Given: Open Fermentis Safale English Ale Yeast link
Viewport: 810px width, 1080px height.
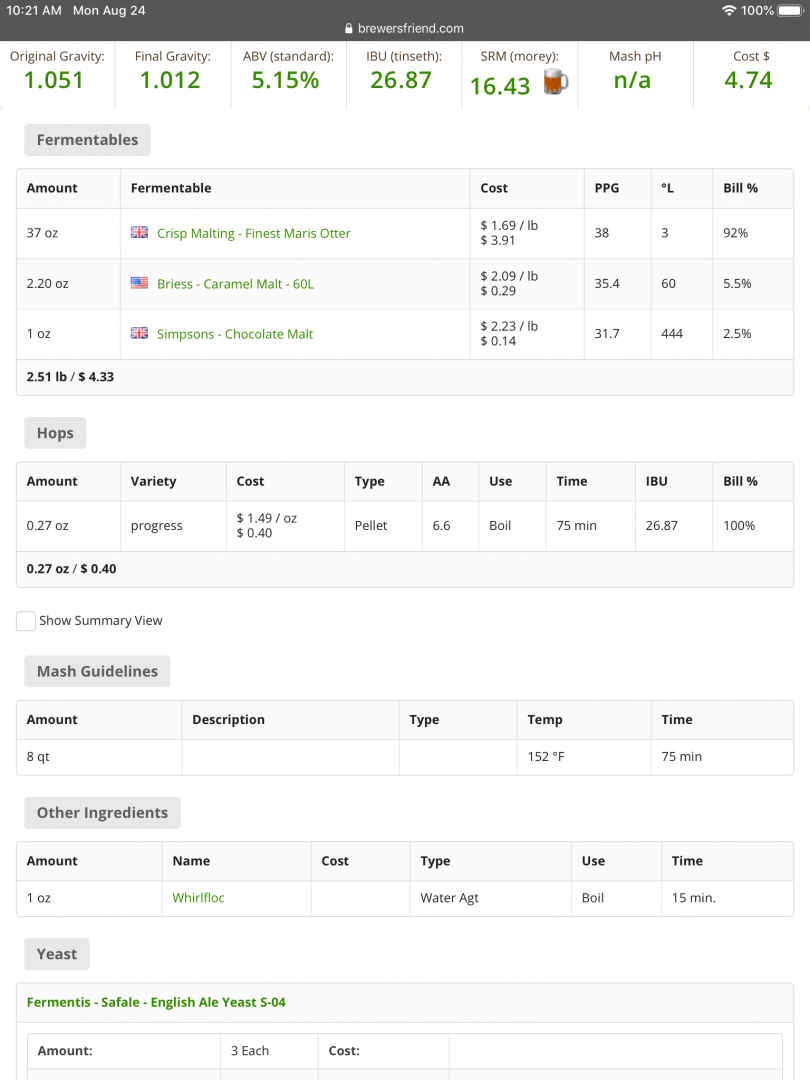Looking at the screenshot, I should point(156,1002).
